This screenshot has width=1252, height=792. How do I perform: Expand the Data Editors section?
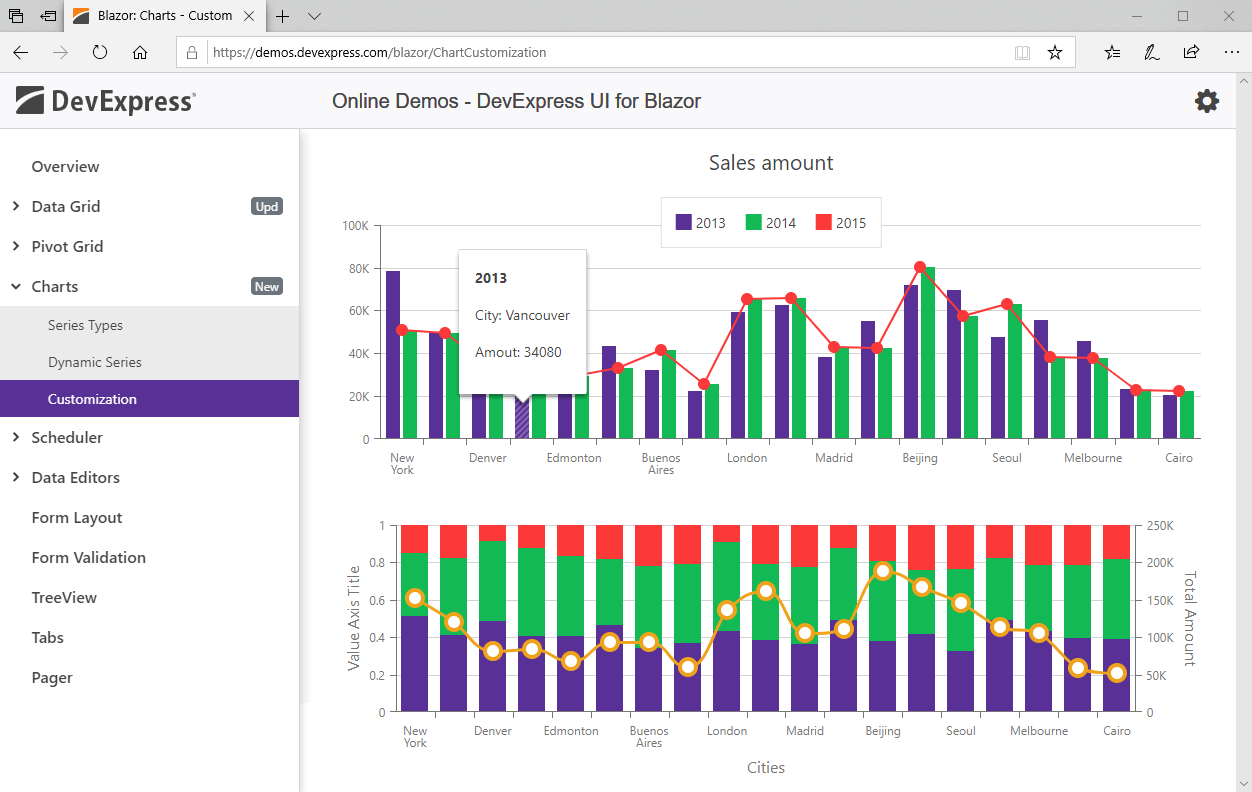tap(16, 477)
